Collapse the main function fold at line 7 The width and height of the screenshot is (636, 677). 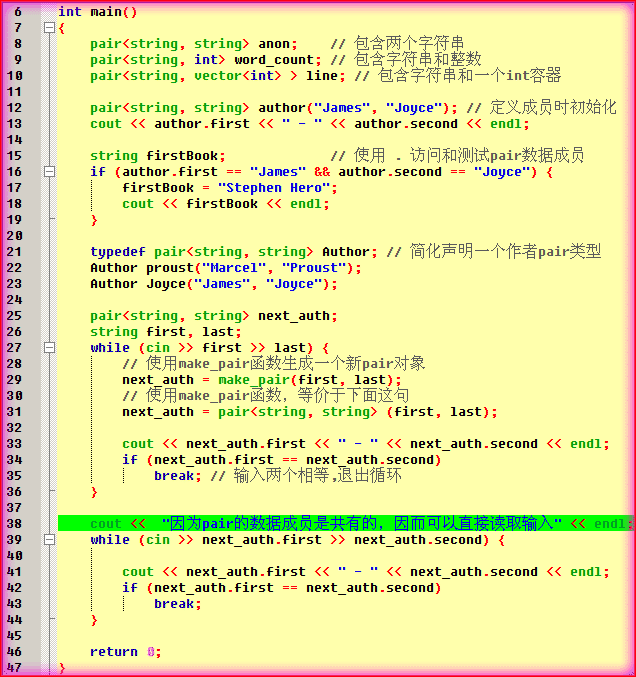[x=50, y=28]
